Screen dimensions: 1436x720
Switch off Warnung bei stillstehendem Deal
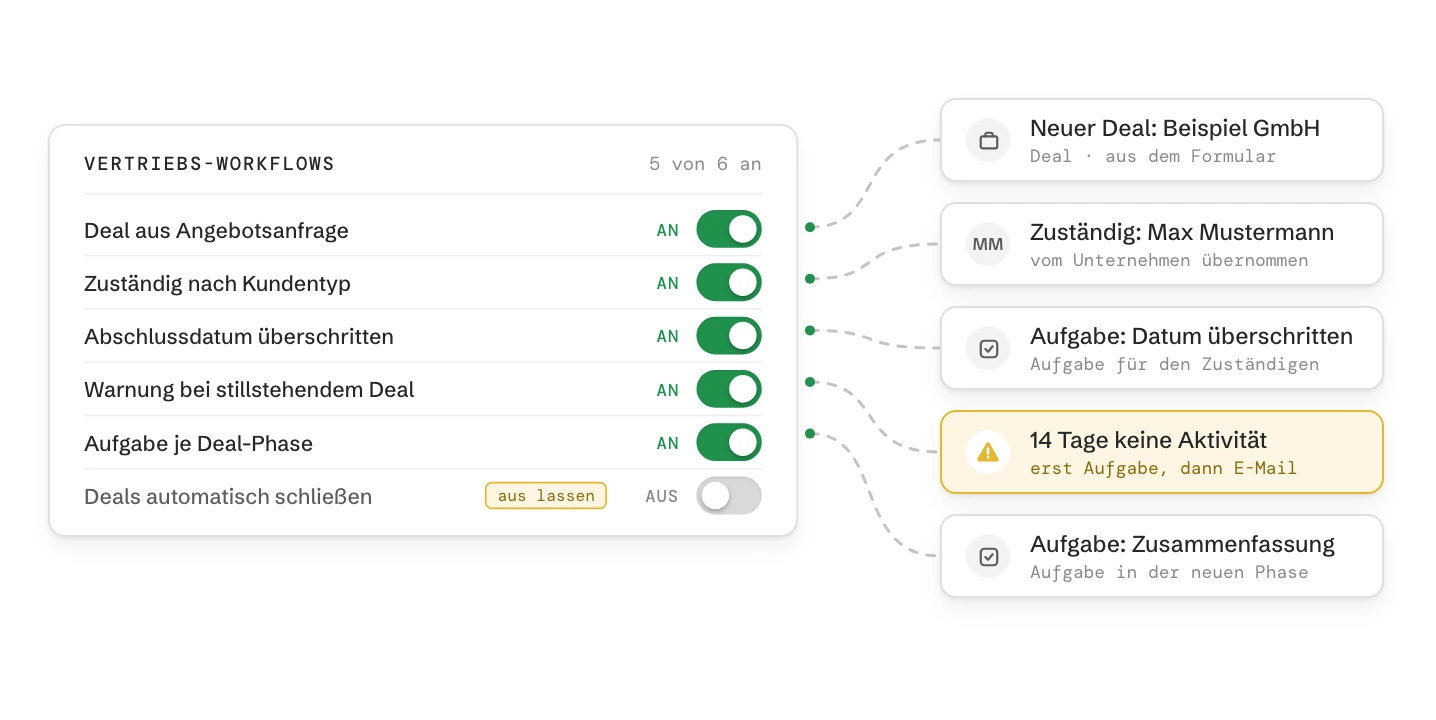tap(729, 389)
